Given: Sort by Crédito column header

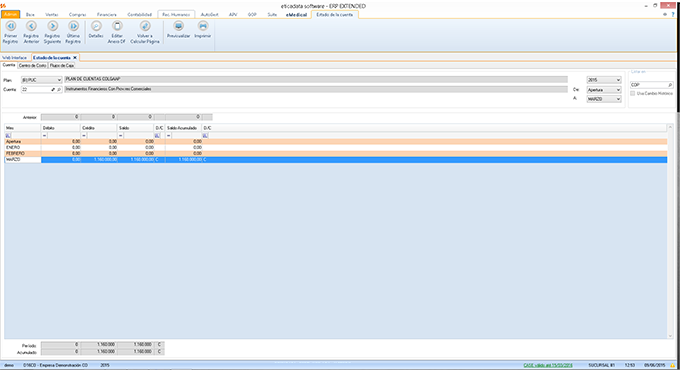Looking at the screenshot, I should 99,128.
